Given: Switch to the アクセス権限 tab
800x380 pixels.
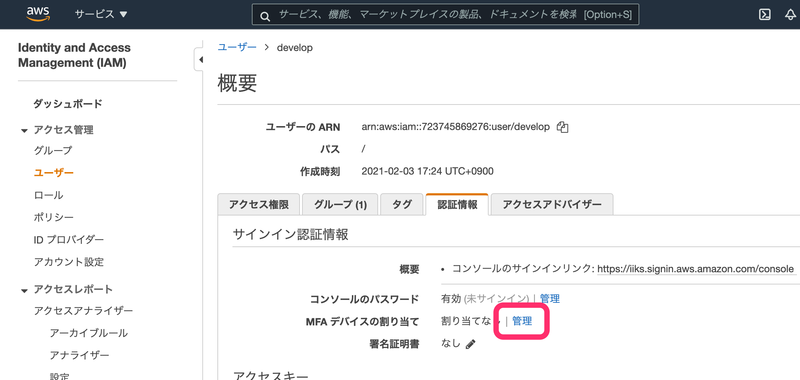Looking at the screenshot, I should pos(259,205).
